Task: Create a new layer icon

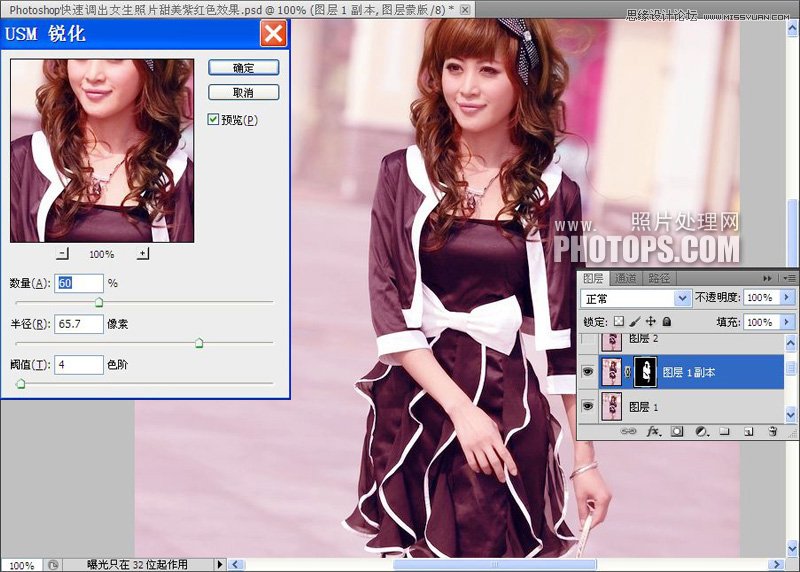Action: click(748, 432)
